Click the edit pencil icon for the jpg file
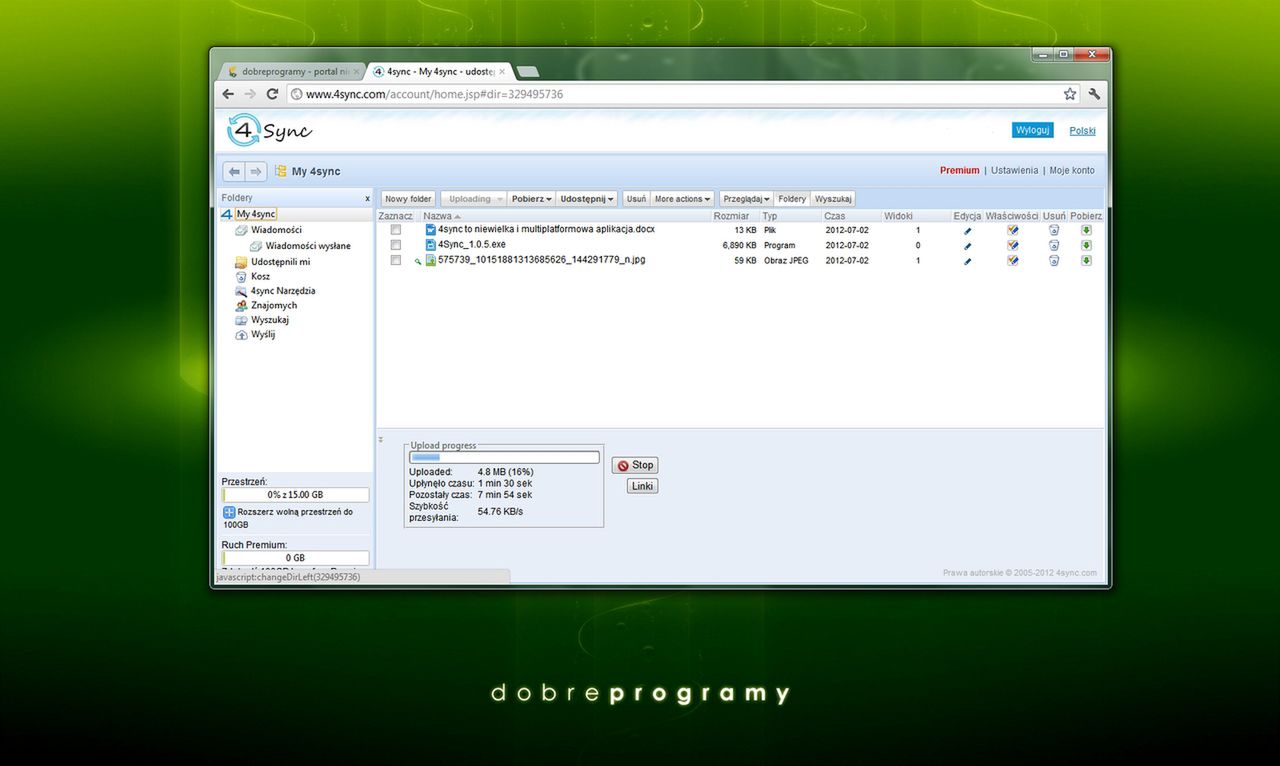The width and height of the screenshot is (1280, 766). 967,261
